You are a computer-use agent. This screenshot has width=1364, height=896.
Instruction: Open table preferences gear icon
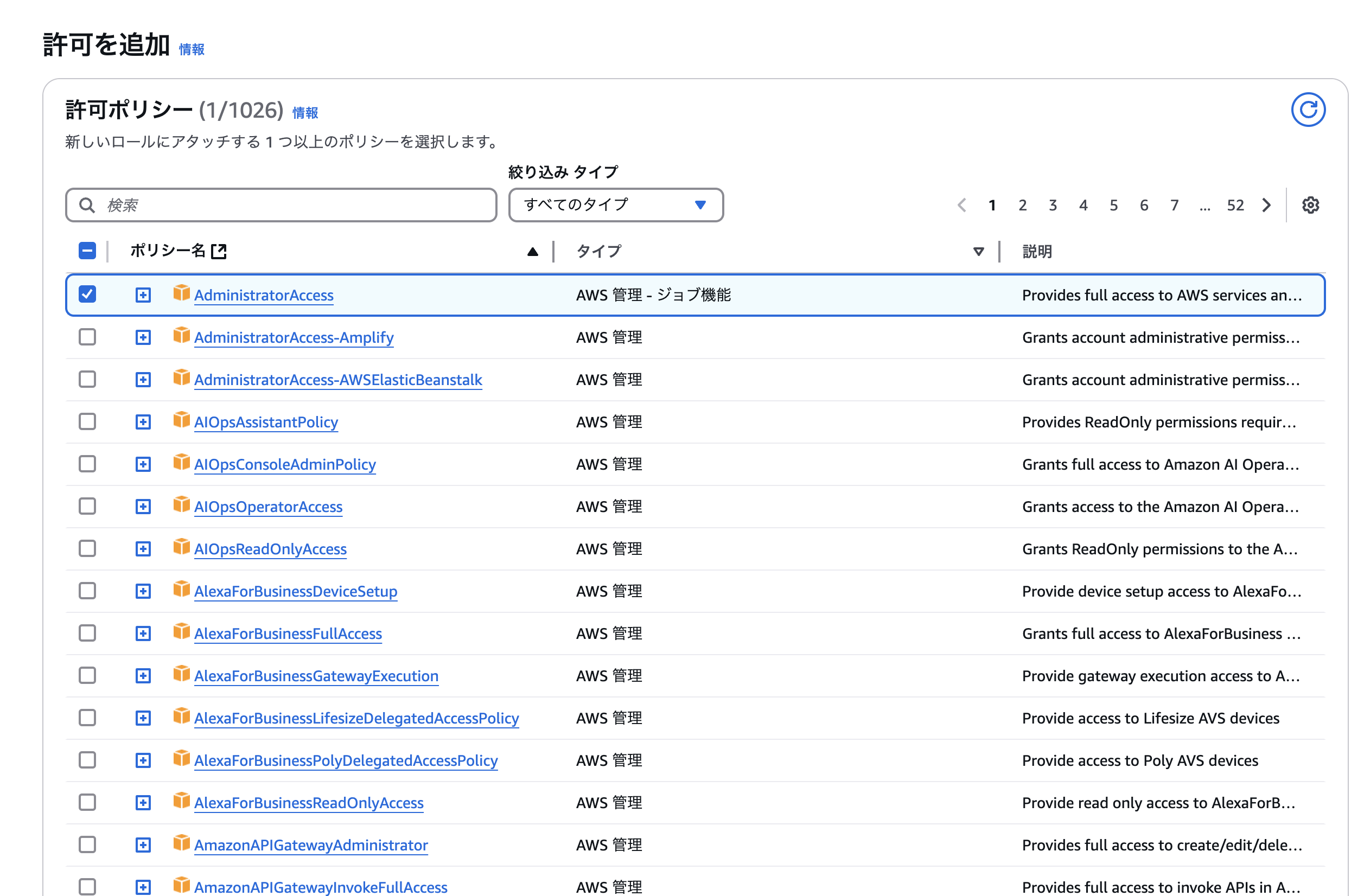[1310, 205]
